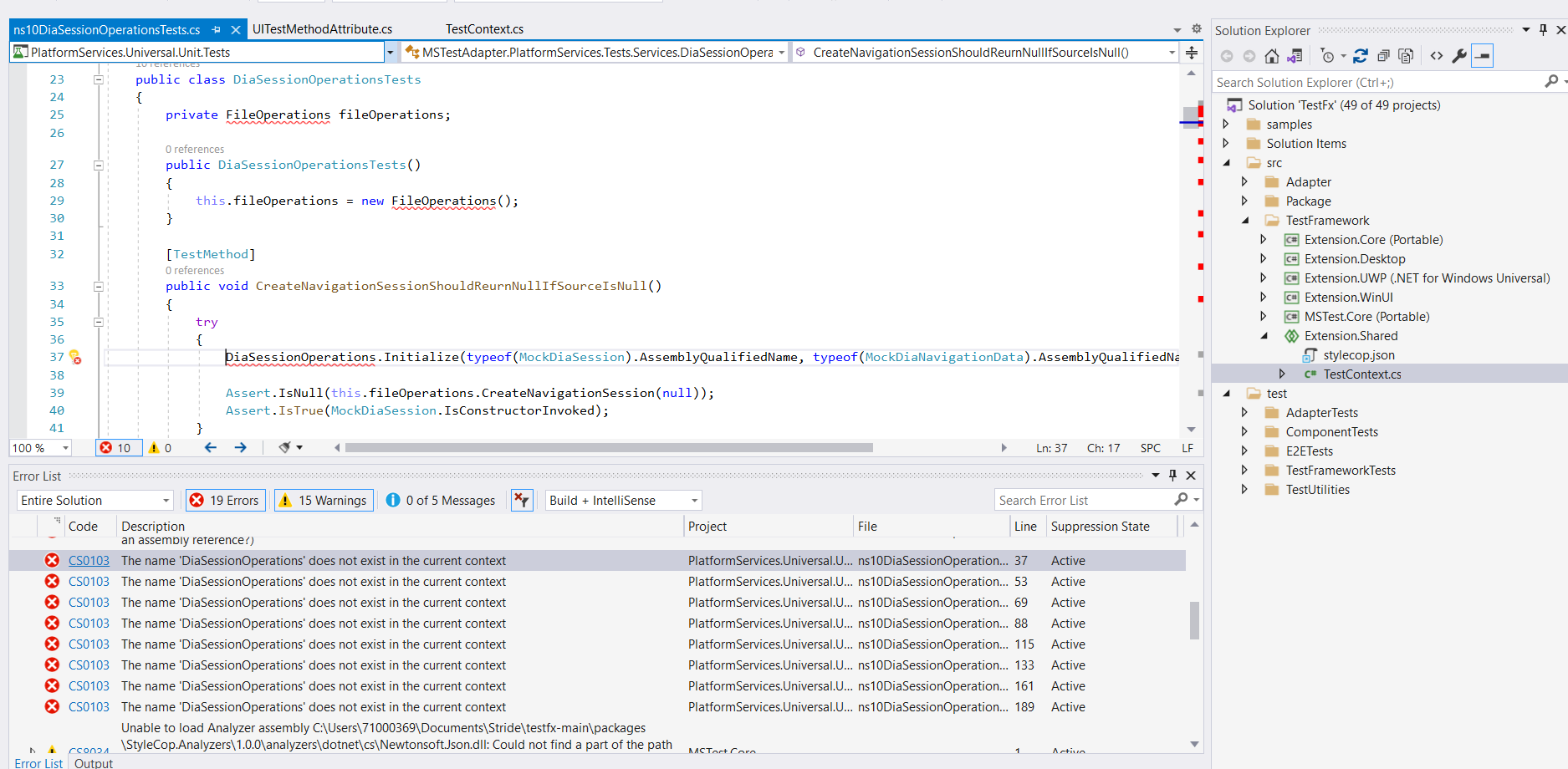
Task: Toggle the 15 Warnings filter
Action: click(x=324, y=500)
